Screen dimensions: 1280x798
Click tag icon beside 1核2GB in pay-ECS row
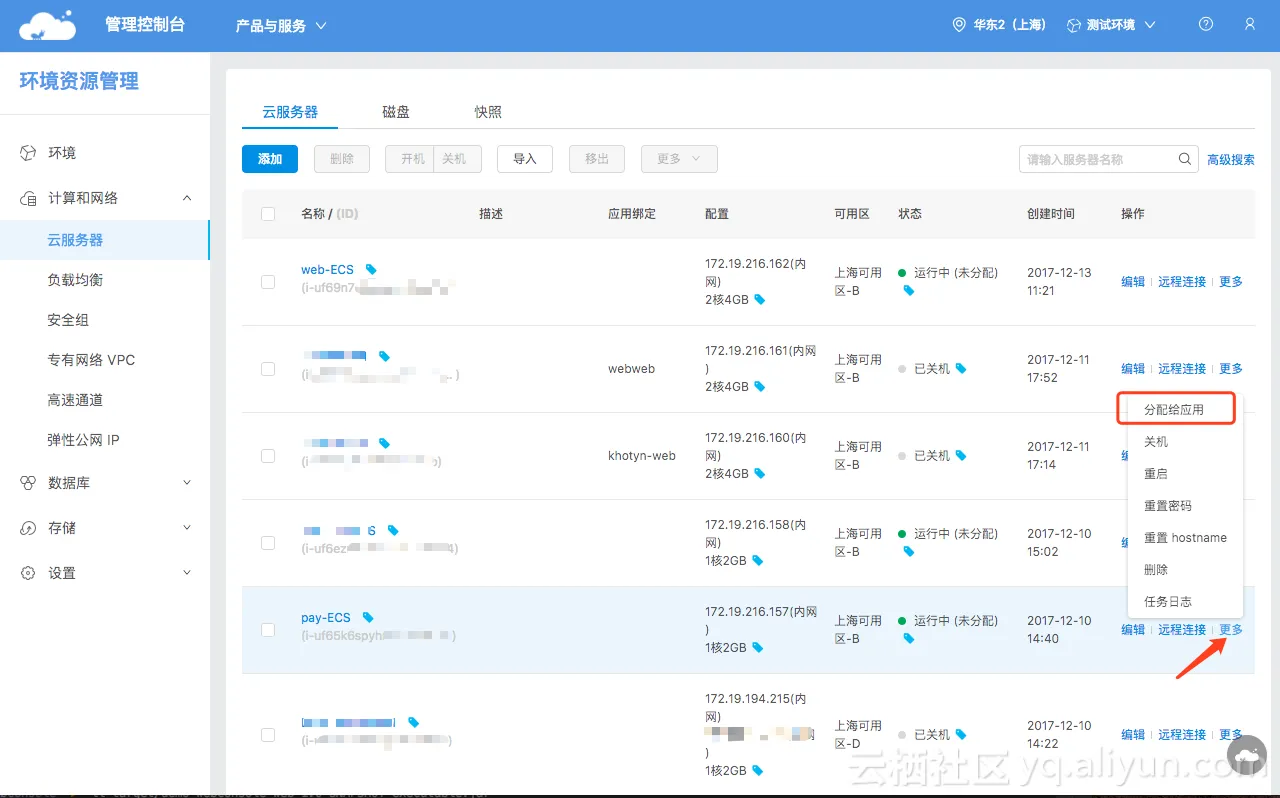click(758, 648)
